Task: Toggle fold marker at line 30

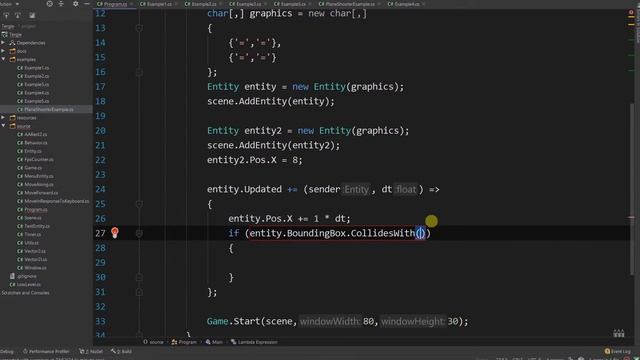Action: (139, 277)
